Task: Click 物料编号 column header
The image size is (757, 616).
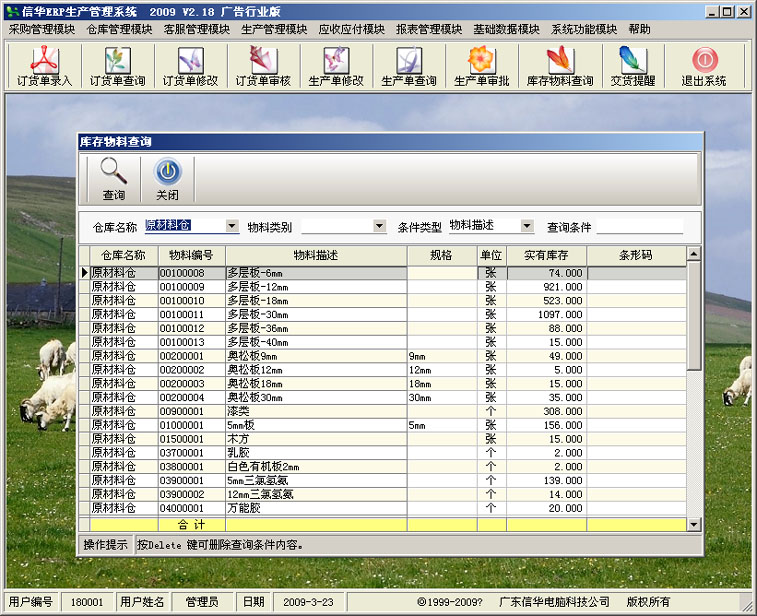Action: tap(191, 255)
